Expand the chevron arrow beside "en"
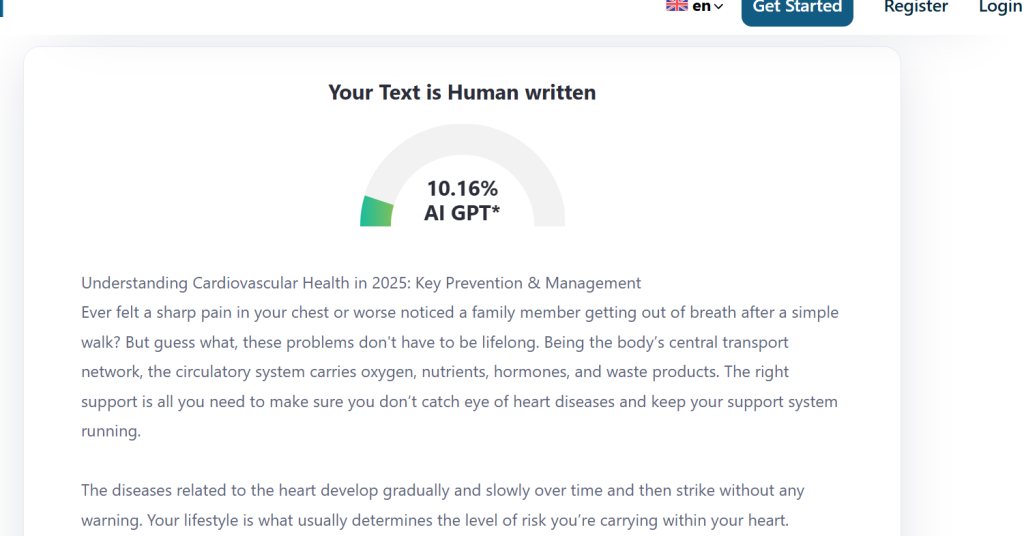This screenshot has height=536, width=1024. (718, 7)
